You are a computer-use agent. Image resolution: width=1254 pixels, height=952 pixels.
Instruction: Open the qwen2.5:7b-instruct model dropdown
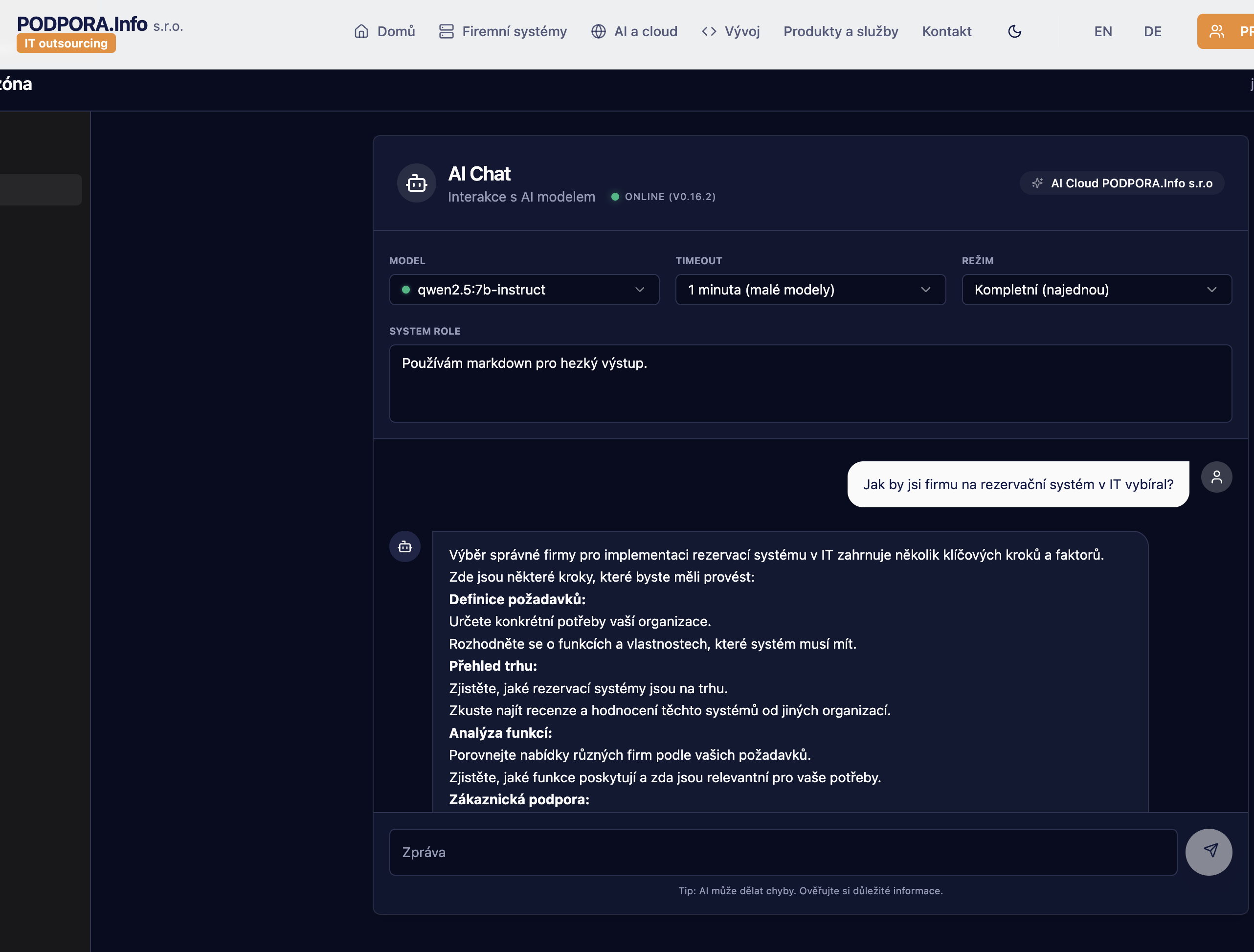(x=524, y=290)
